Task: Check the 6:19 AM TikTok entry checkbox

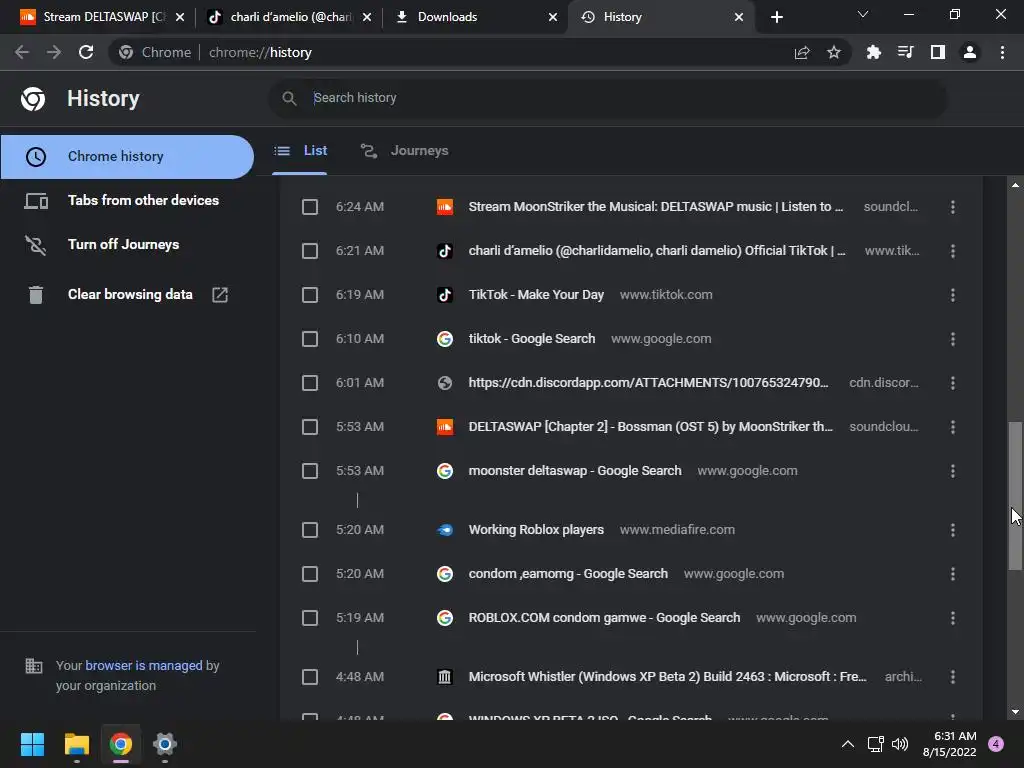Action: (310, 295)
